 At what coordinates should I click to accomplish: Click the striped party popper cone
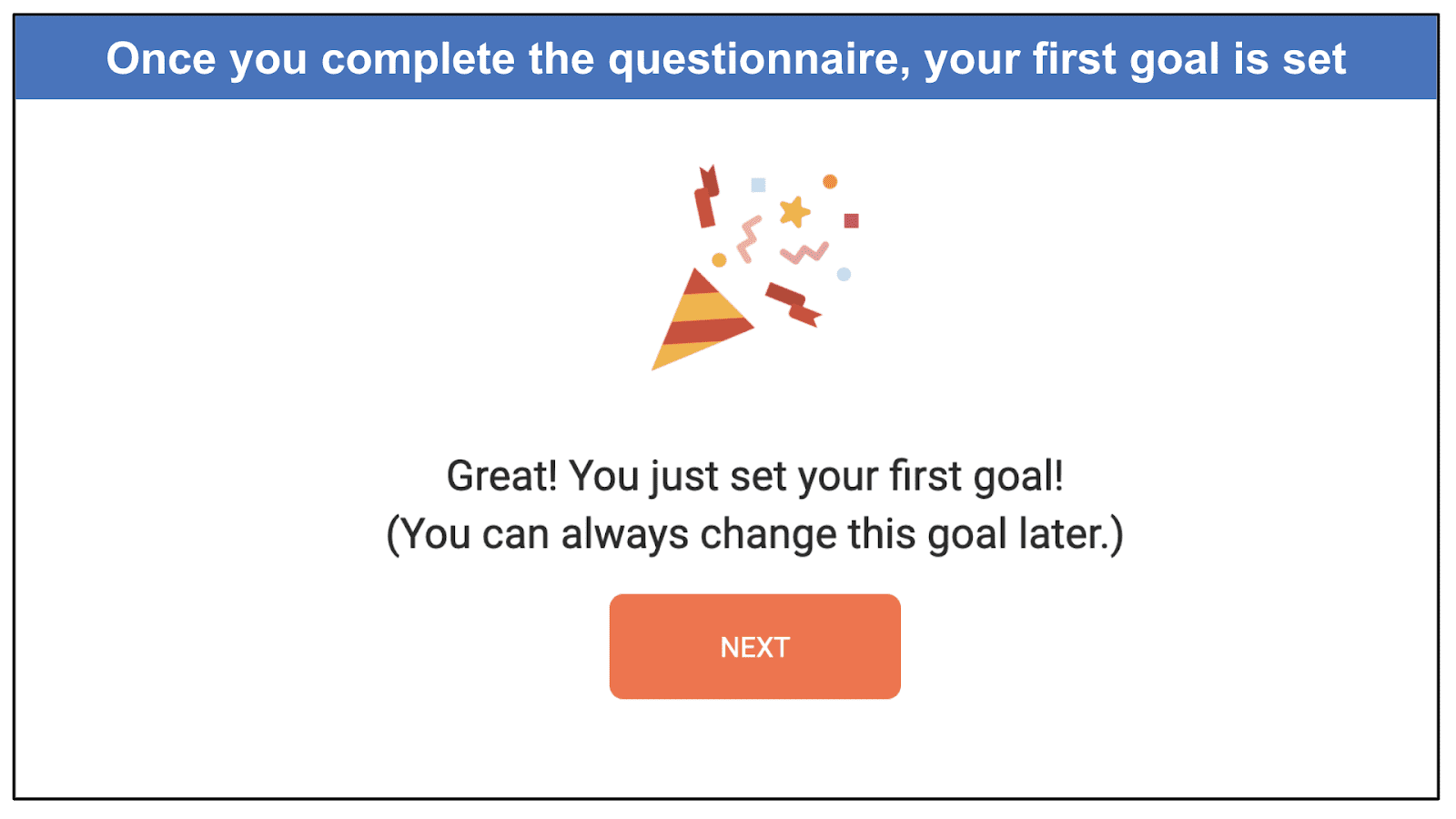(x=696, y=323)
